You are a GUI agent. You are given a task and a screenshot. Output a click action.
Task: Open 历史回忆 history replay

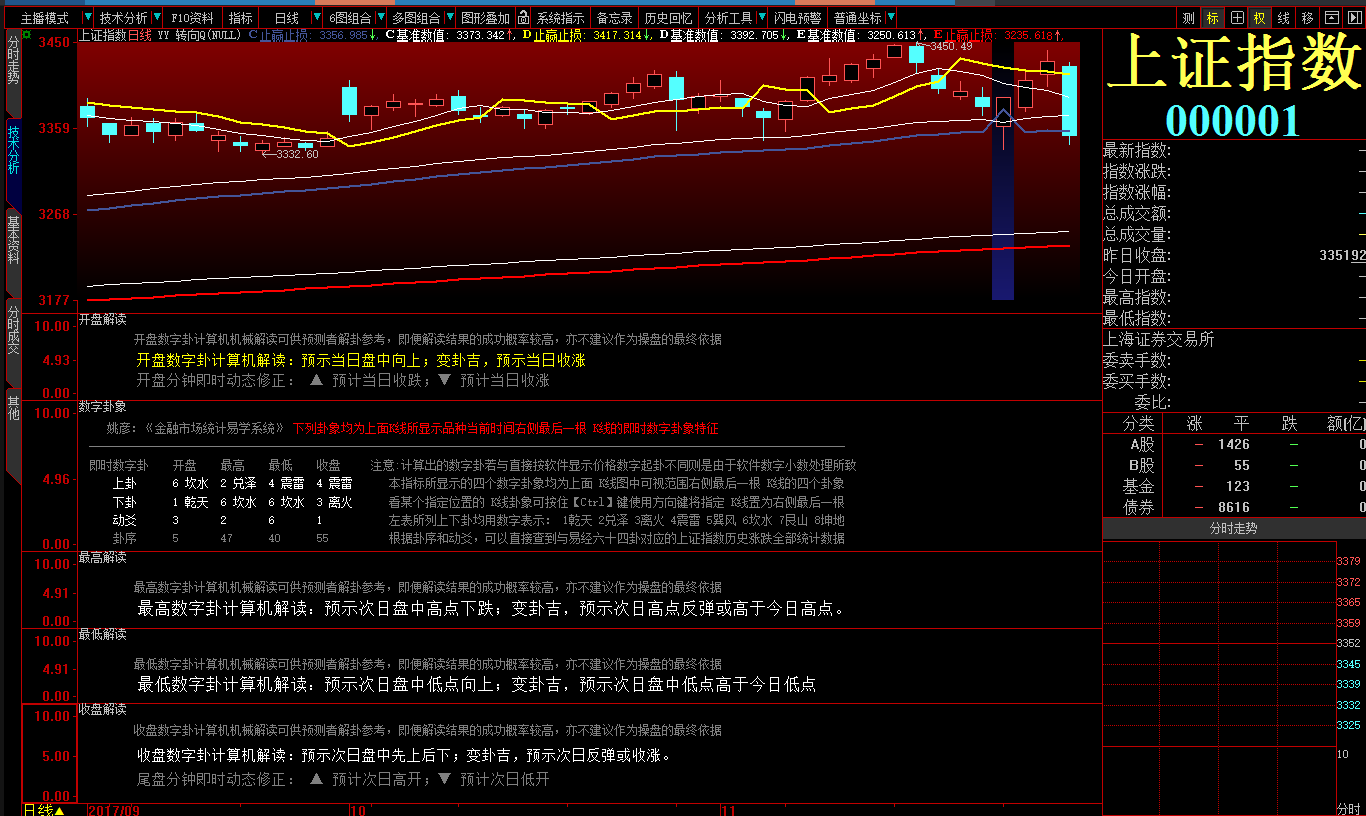click(x=668, y=18)
